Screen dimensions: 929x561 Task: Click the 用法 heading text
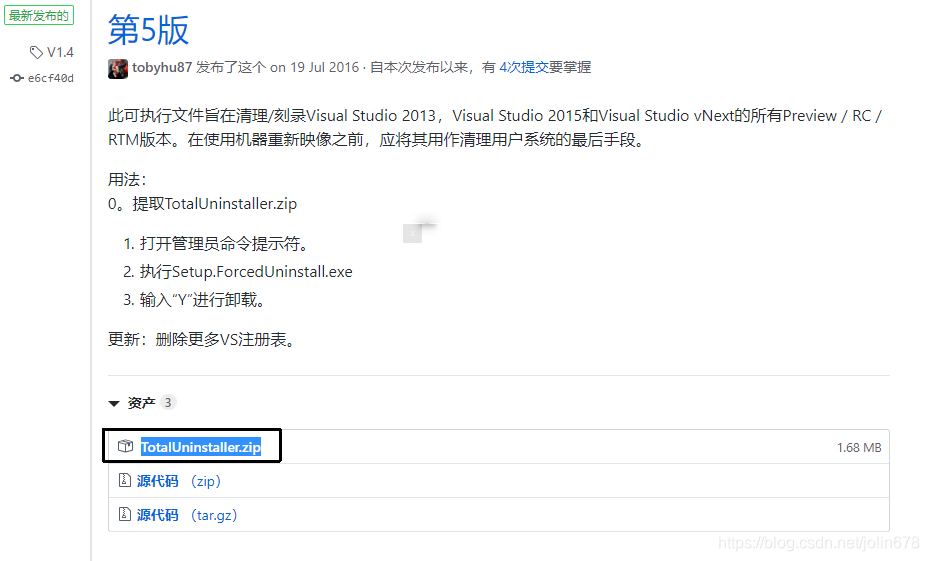127,179
